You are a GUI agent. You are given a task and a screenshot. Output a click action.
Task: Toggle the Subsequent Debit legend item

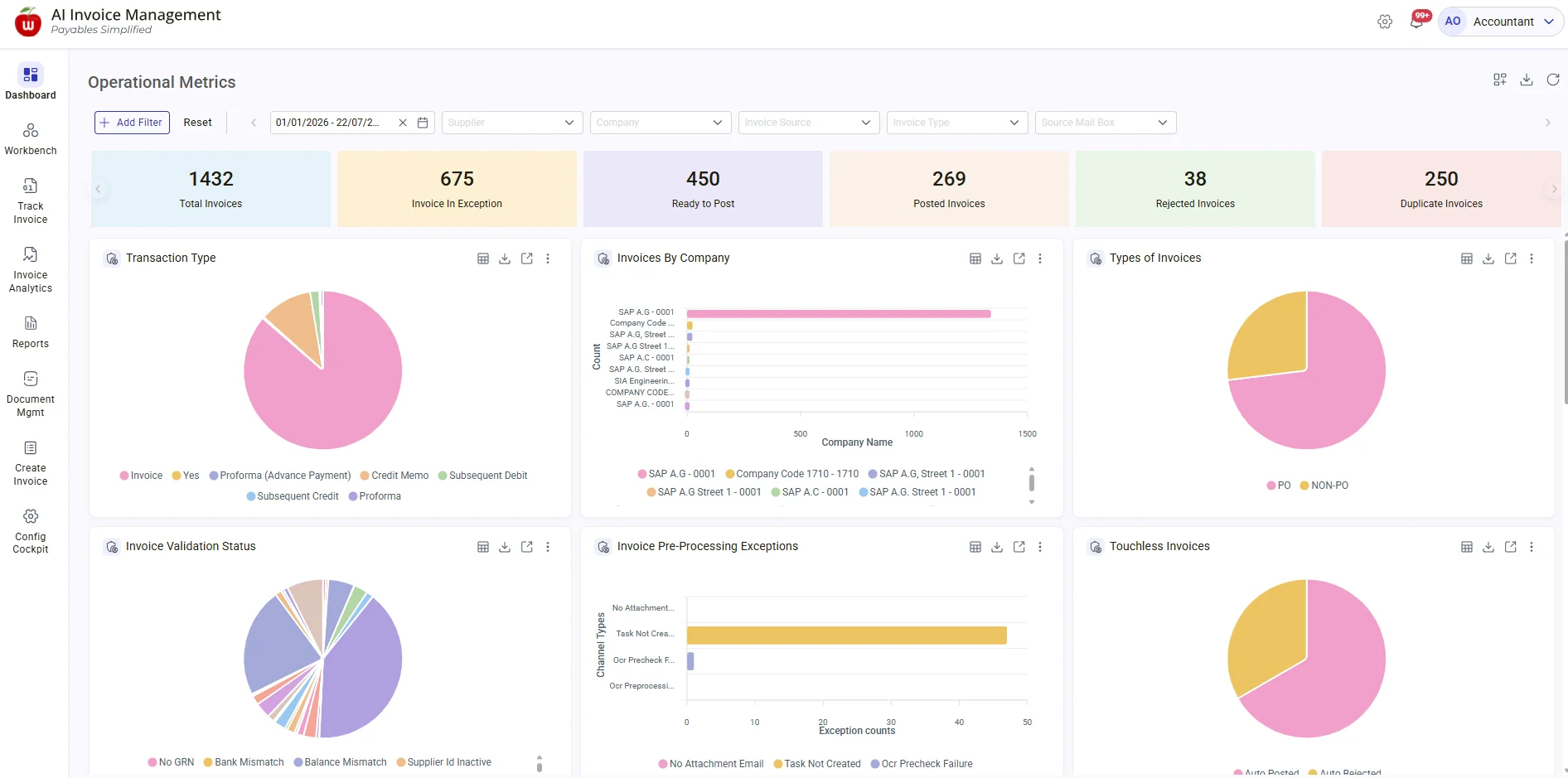(482, 476)
